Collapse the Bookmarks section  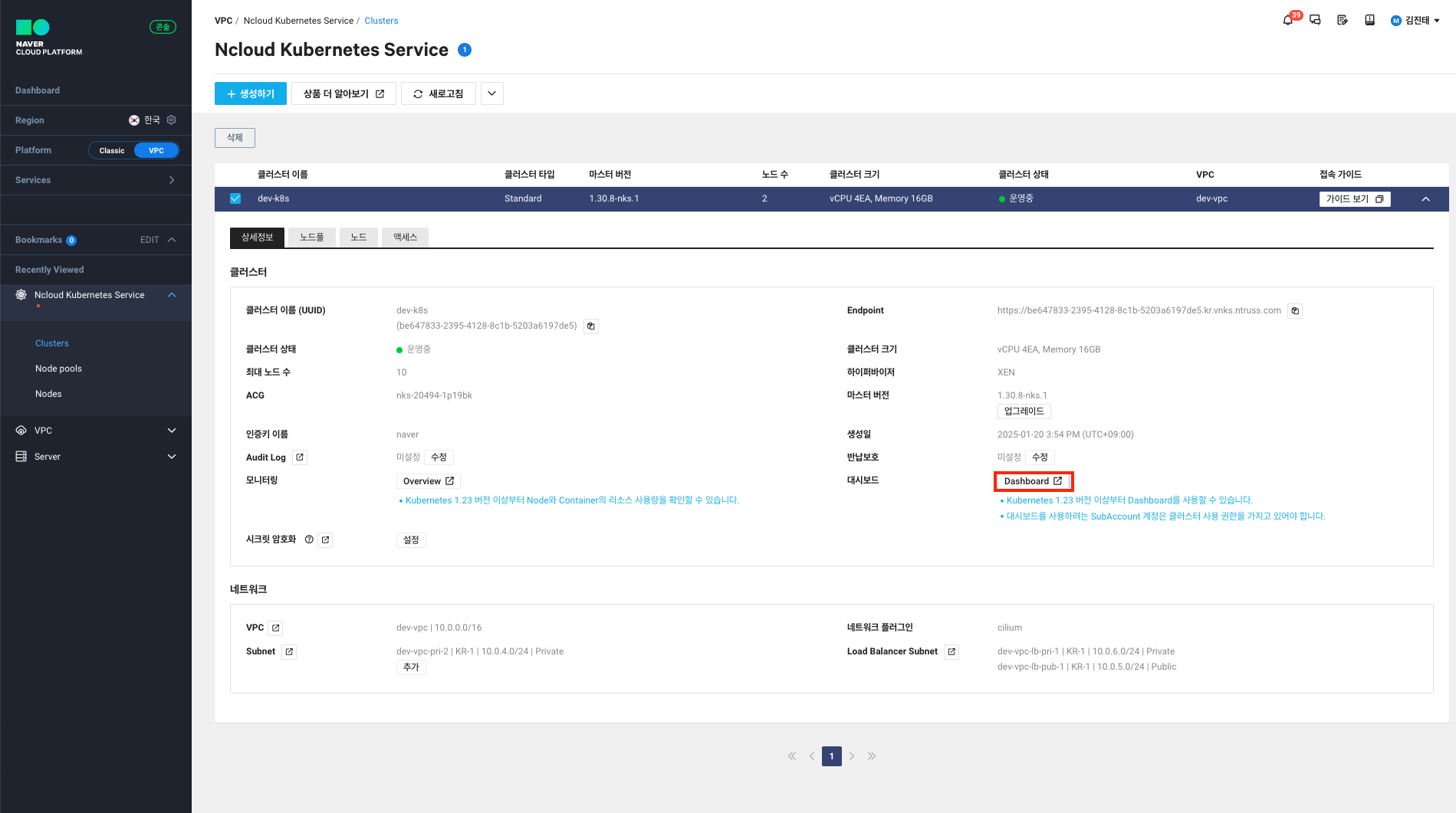coord(172,240)
